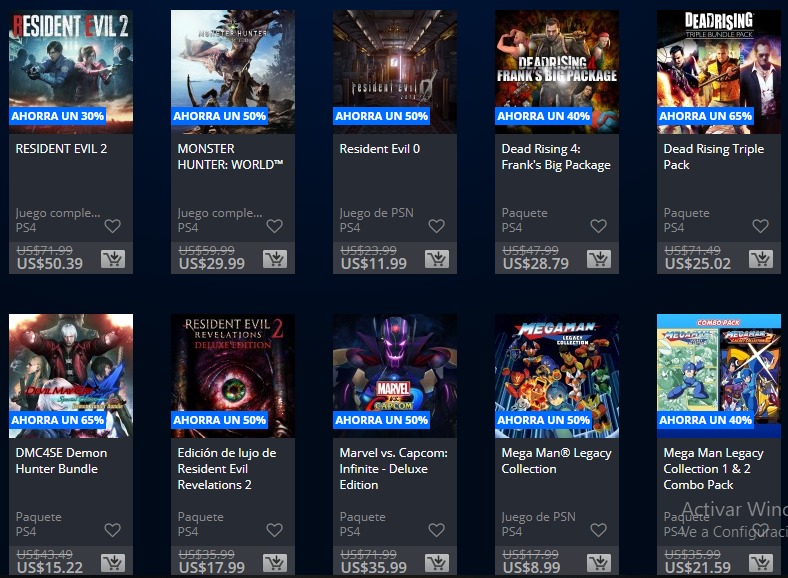The image size is (788, 578).
Task: Wishlist RESIDENT EVIL 2 with heart icon
Action: tap(113, 226)
